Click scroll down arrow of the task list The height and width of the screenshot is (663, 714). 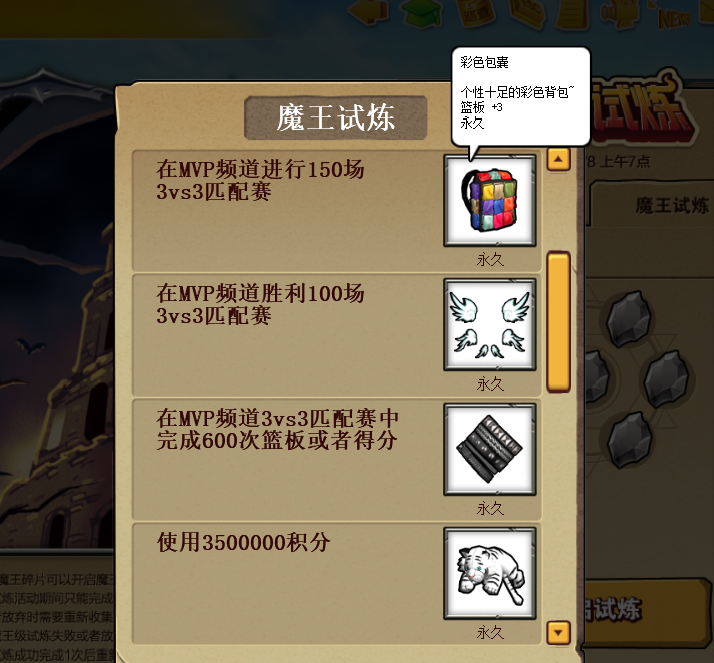tap(559, 632)
